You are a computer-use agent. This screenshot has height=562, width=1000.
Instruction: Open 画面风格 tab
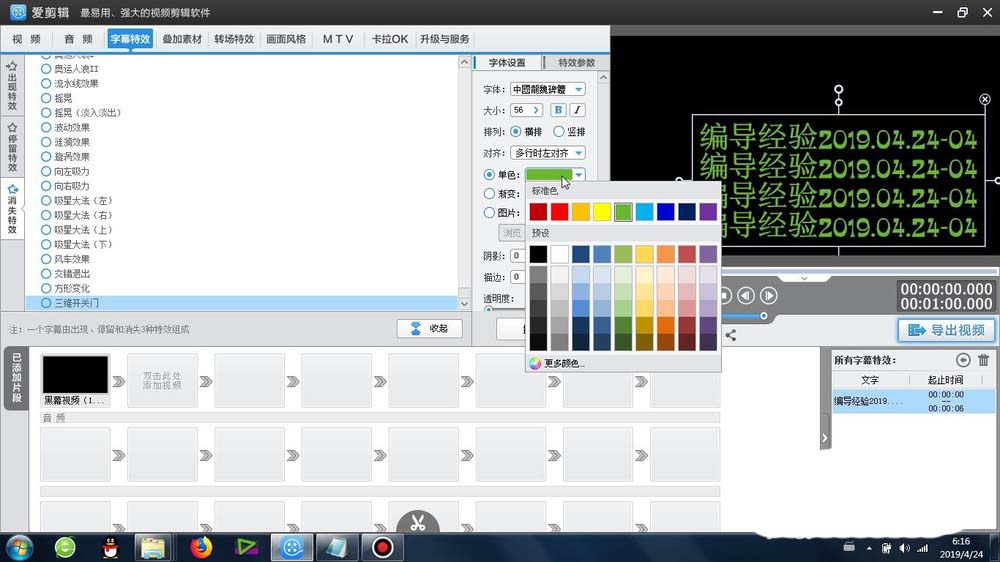pos(286,39)
